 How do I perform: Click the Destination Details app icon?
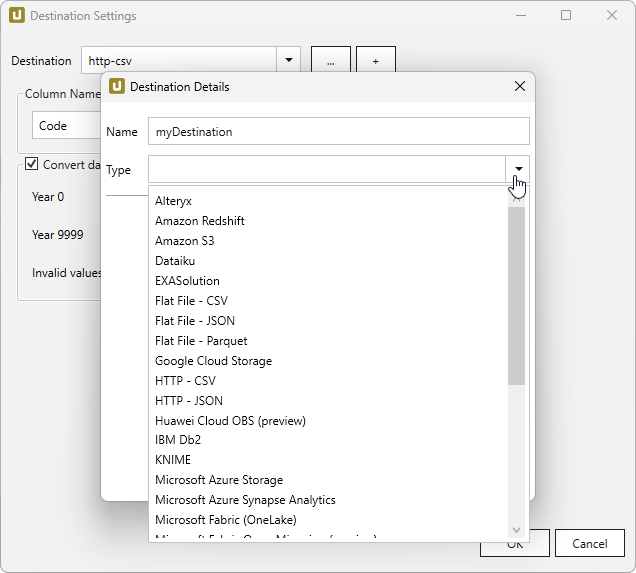(117, 86)
